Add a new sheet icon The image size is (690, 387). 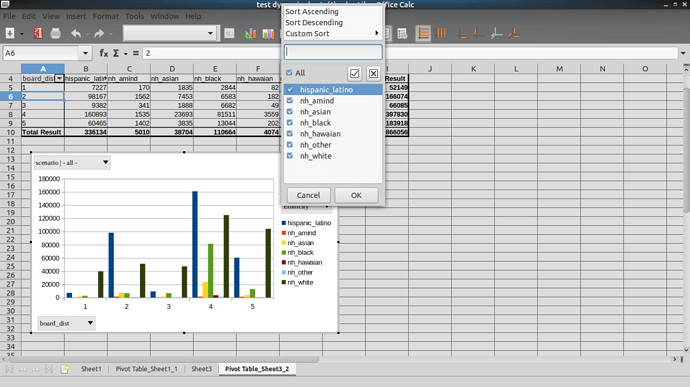coord(65,369)
